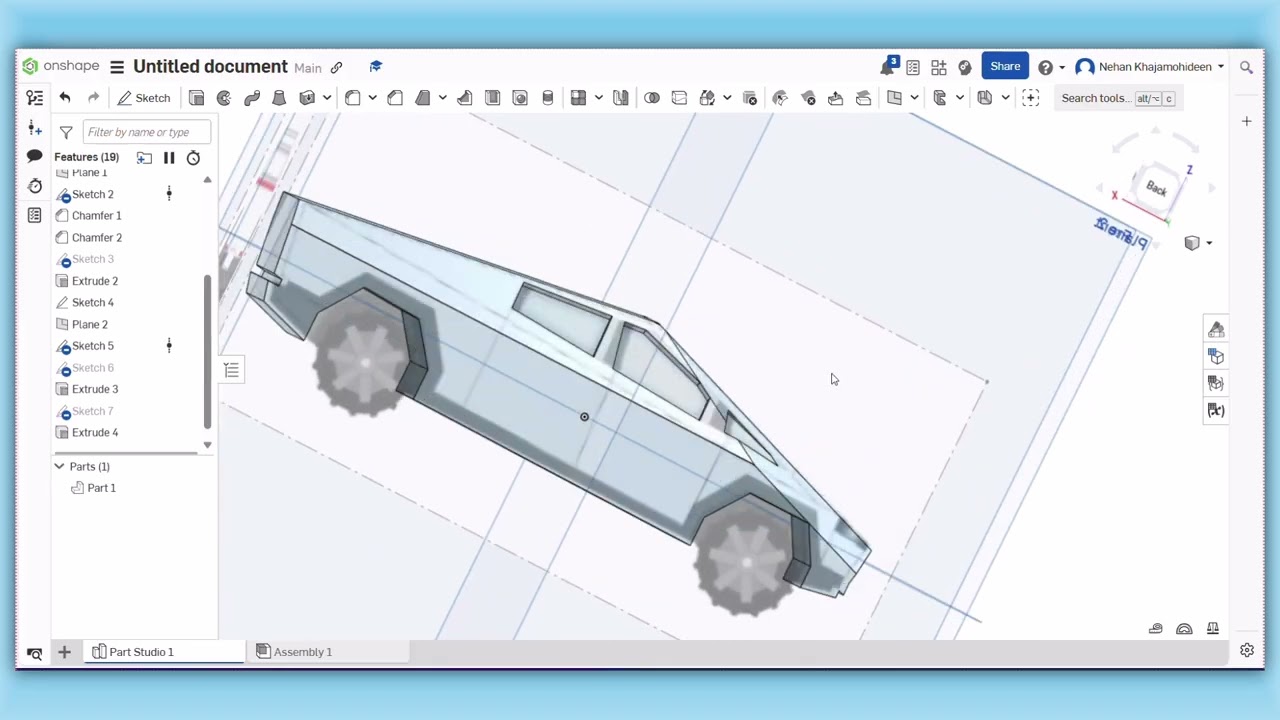This screenshot has width=1280, height=720.
Task: Click the Untitled document title
Action: [210, 67]
